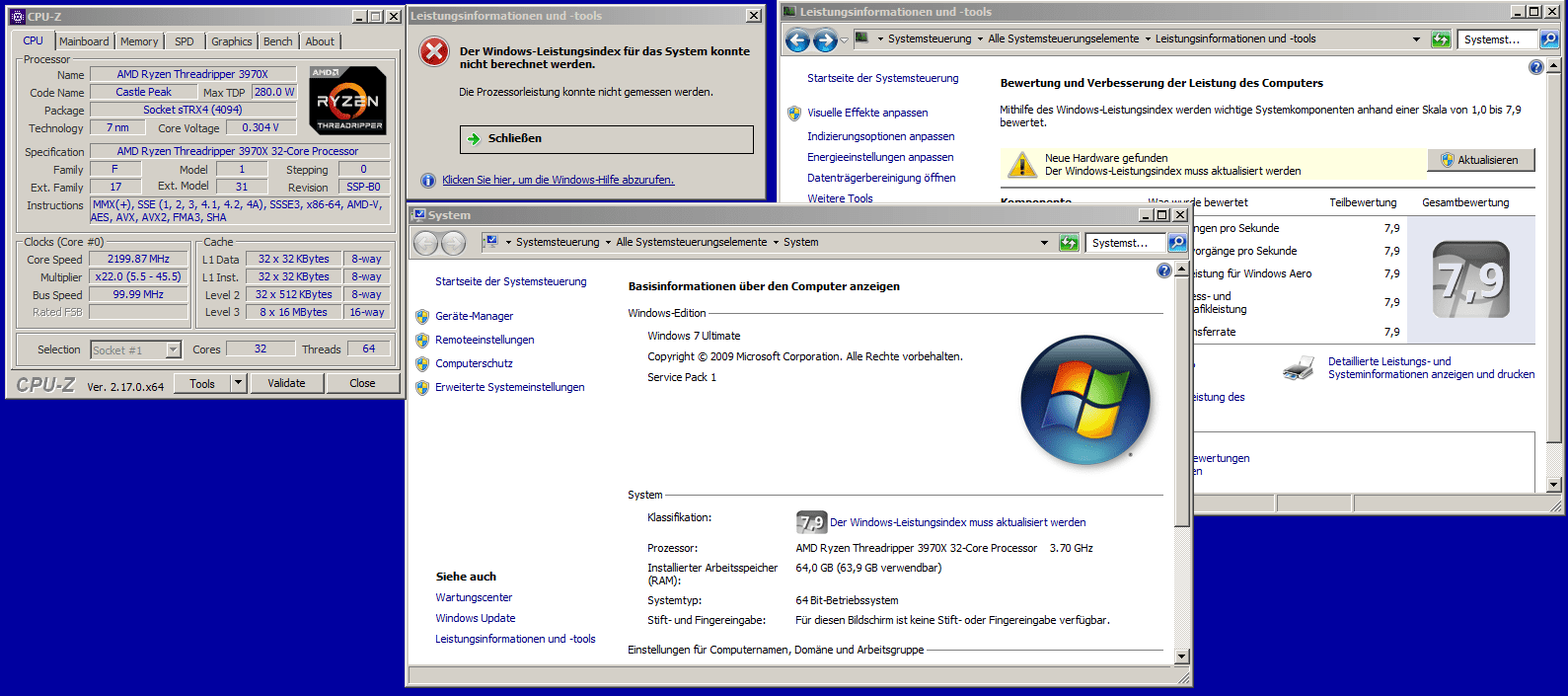The width and height of the screenshot is (1568, 696).
Task: Click the Tools button in CPU-Z
Action: (202, 383)
